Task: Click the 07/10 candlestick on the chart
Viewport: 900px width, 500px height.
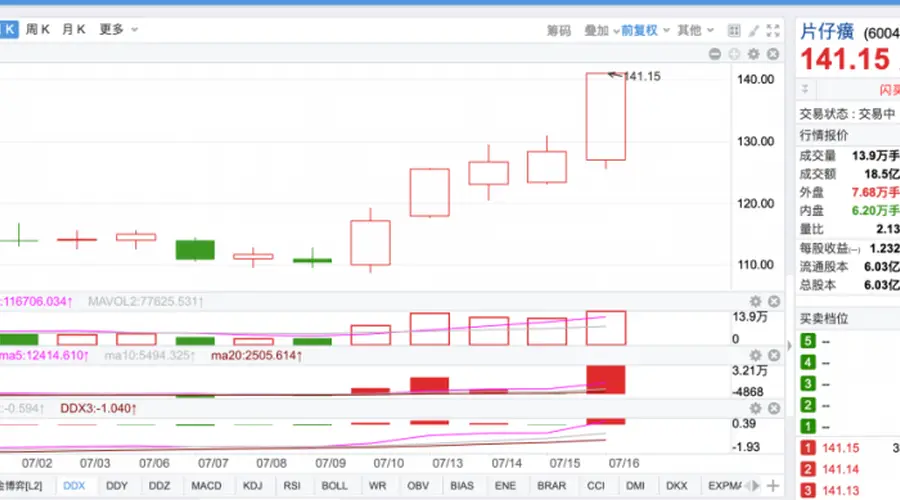Action: coord(370,243)
